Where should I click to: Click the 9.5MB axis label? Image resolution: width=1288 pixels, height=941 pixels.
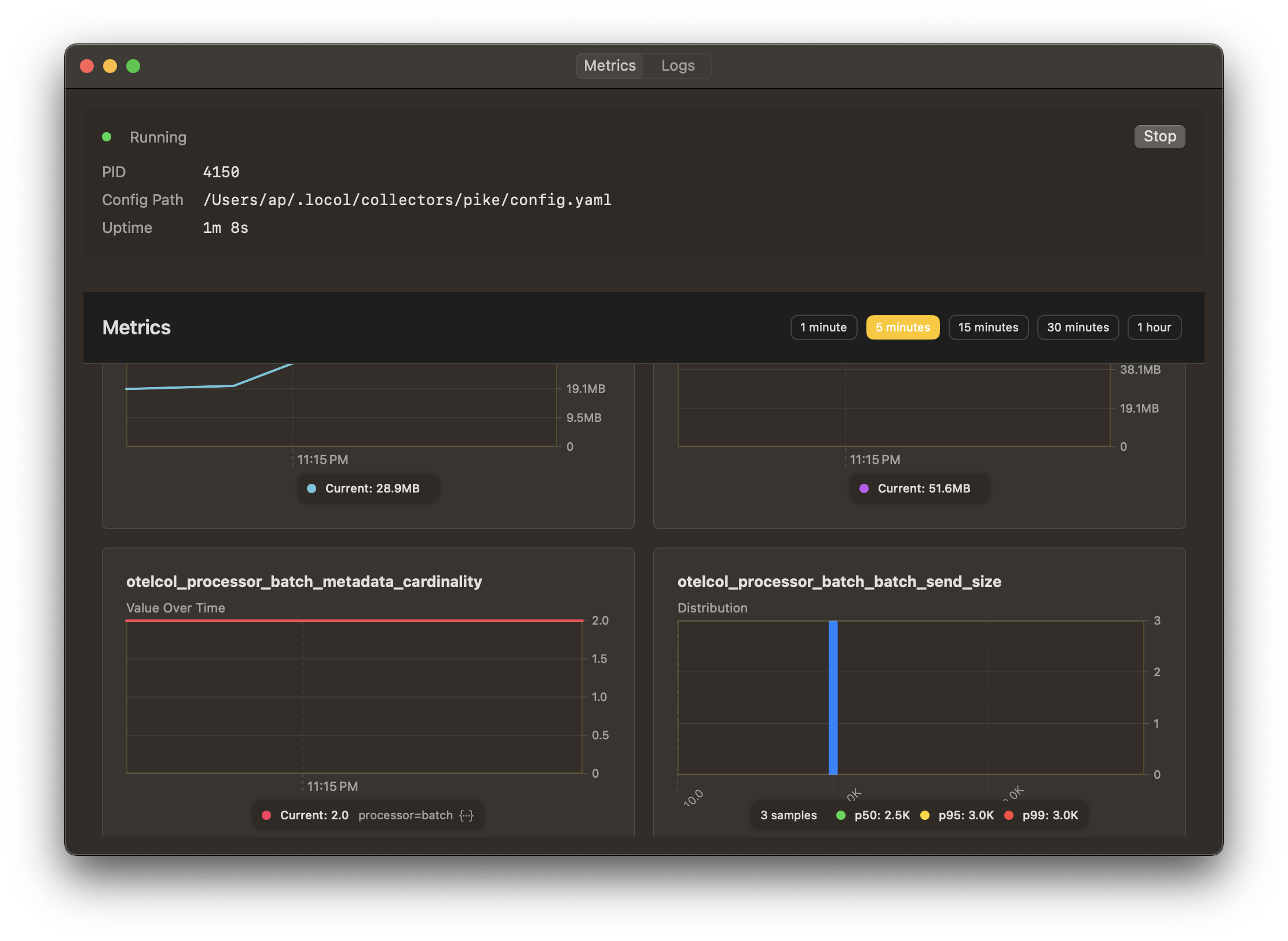(584, 418)
